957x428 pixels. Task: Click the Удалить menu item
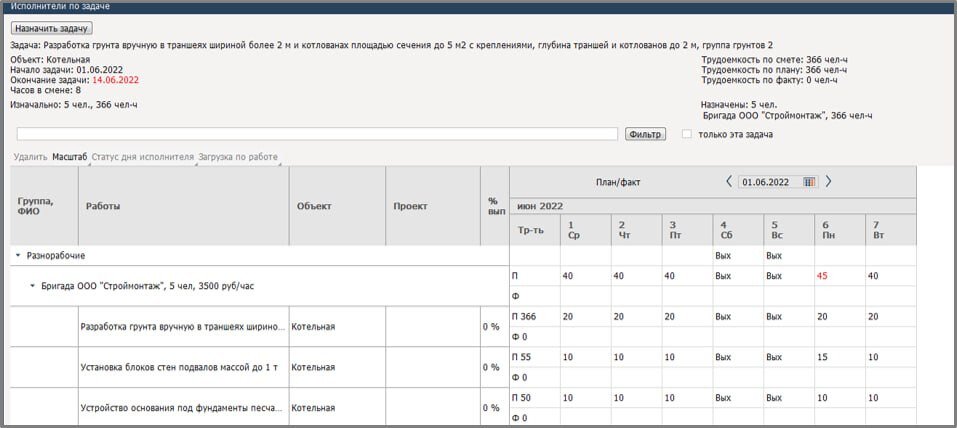(x=31, y=157)
